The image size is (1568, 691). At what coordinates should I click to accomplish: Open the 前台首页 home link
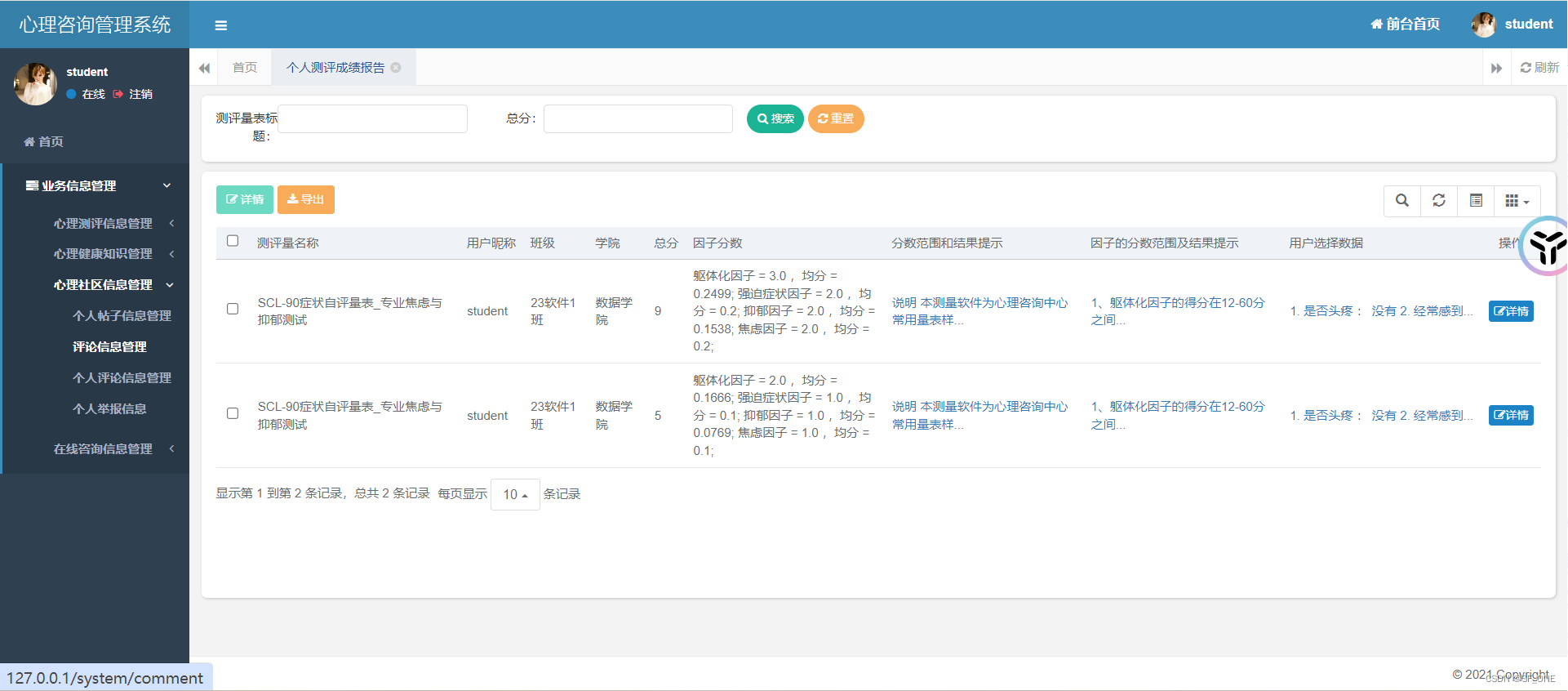click(x=1405, y=25)
